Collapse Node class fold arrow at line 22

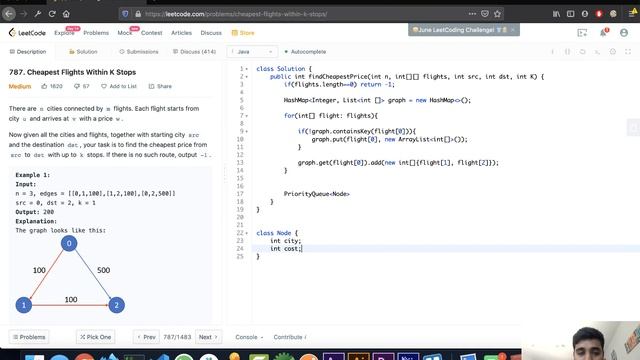(x=247, y=233)
